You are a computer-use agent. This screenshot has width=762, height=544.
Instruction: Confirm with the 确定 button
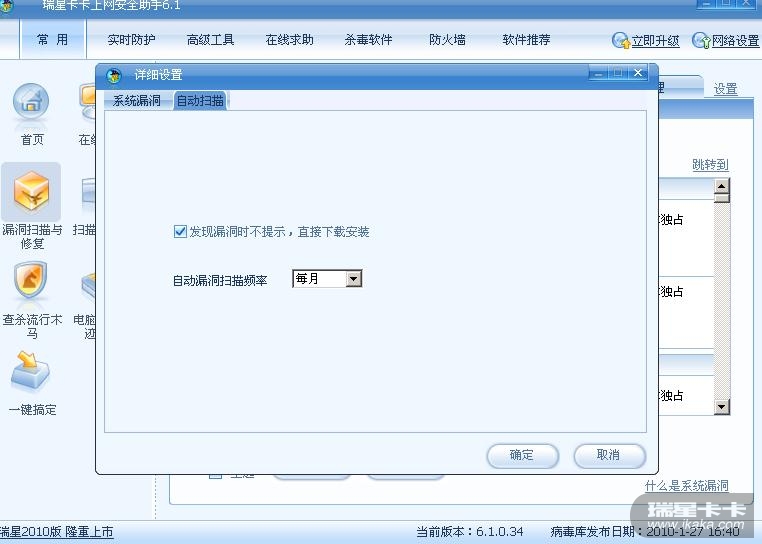522,456
